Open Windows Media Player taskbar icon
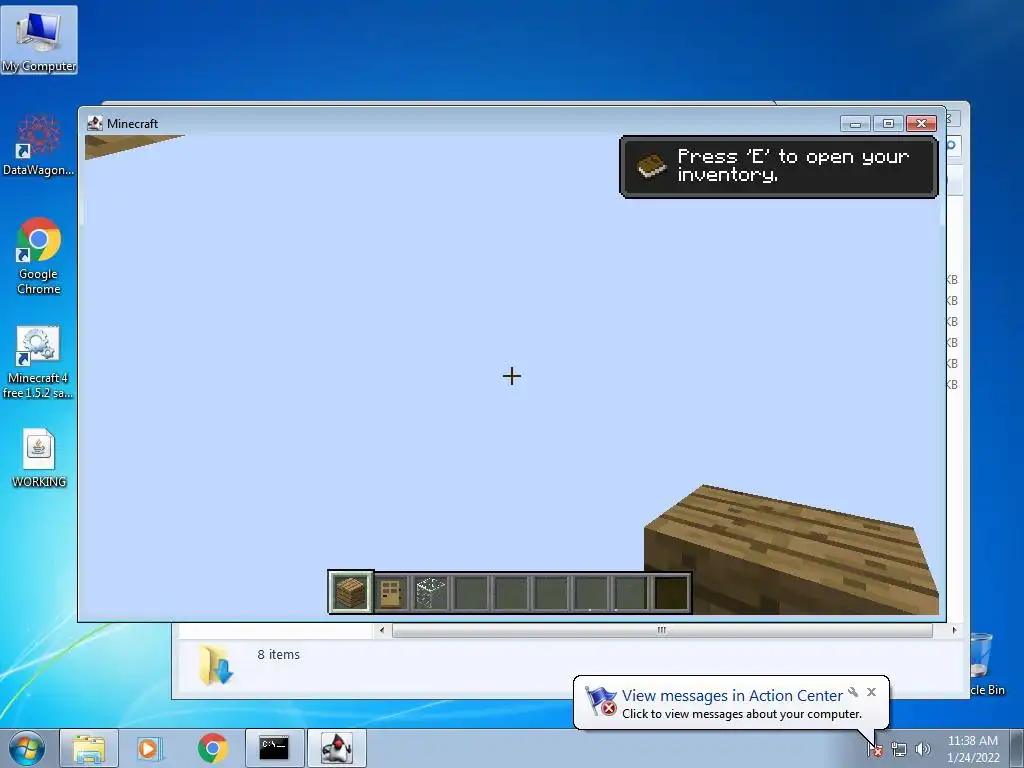The width and height of the screenshot is (1024, 768). click(150, 748)
